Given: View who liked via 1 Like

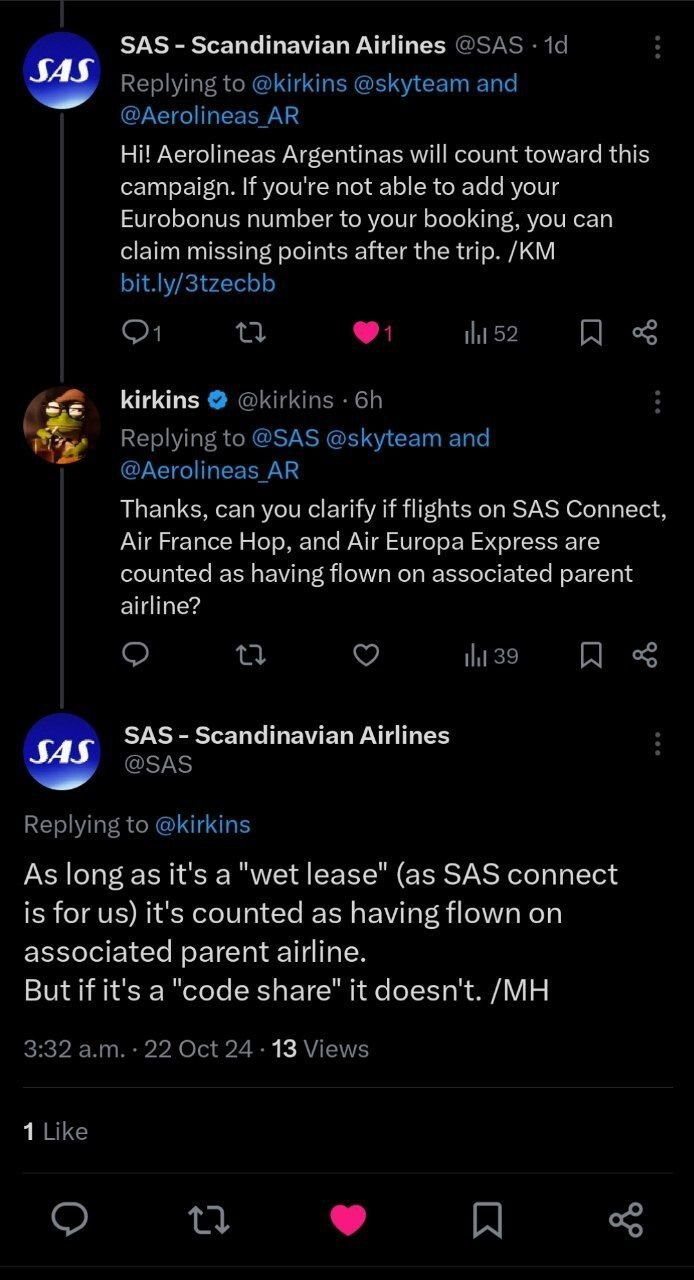Looking at the screenshot, I should pos(55,1131).
